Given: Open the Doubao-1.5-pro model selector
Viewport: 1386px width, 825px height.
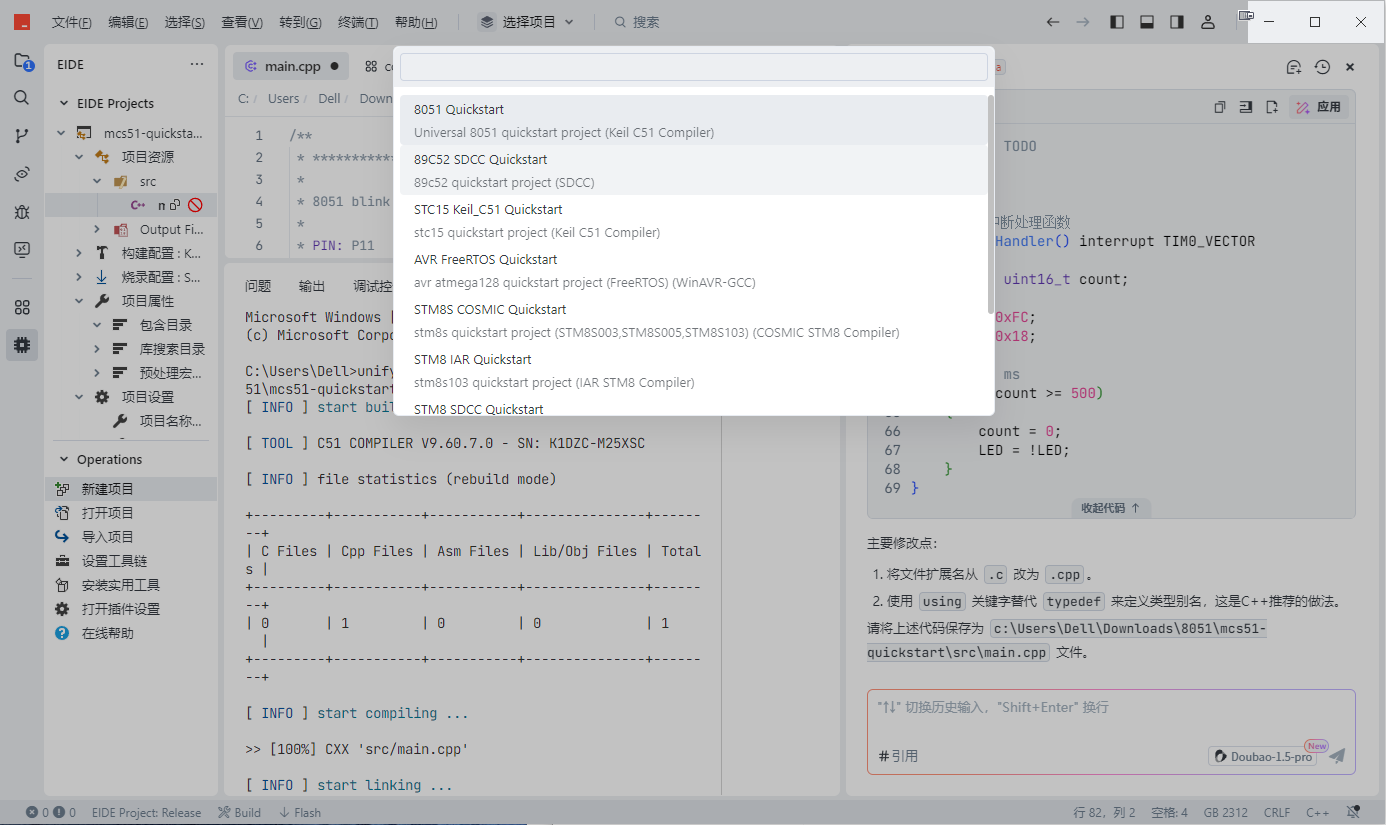Looking at the screenshot, I should [x=1262, y=757].
